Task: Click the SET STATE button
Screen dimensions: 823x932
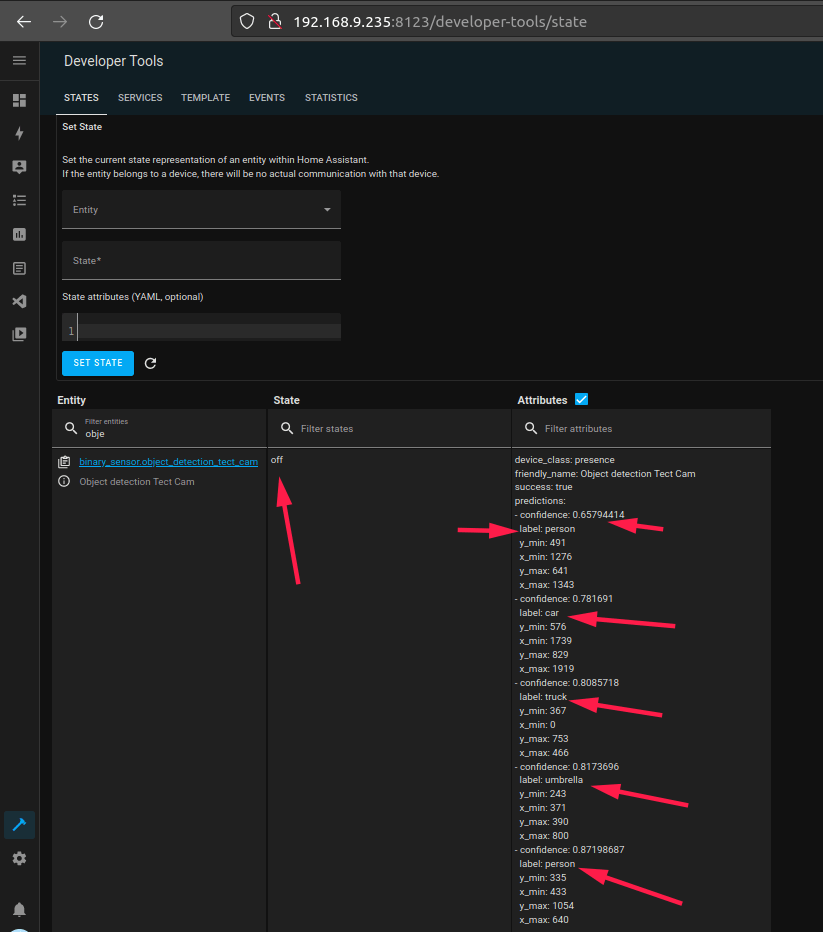Action: point(98,363)
